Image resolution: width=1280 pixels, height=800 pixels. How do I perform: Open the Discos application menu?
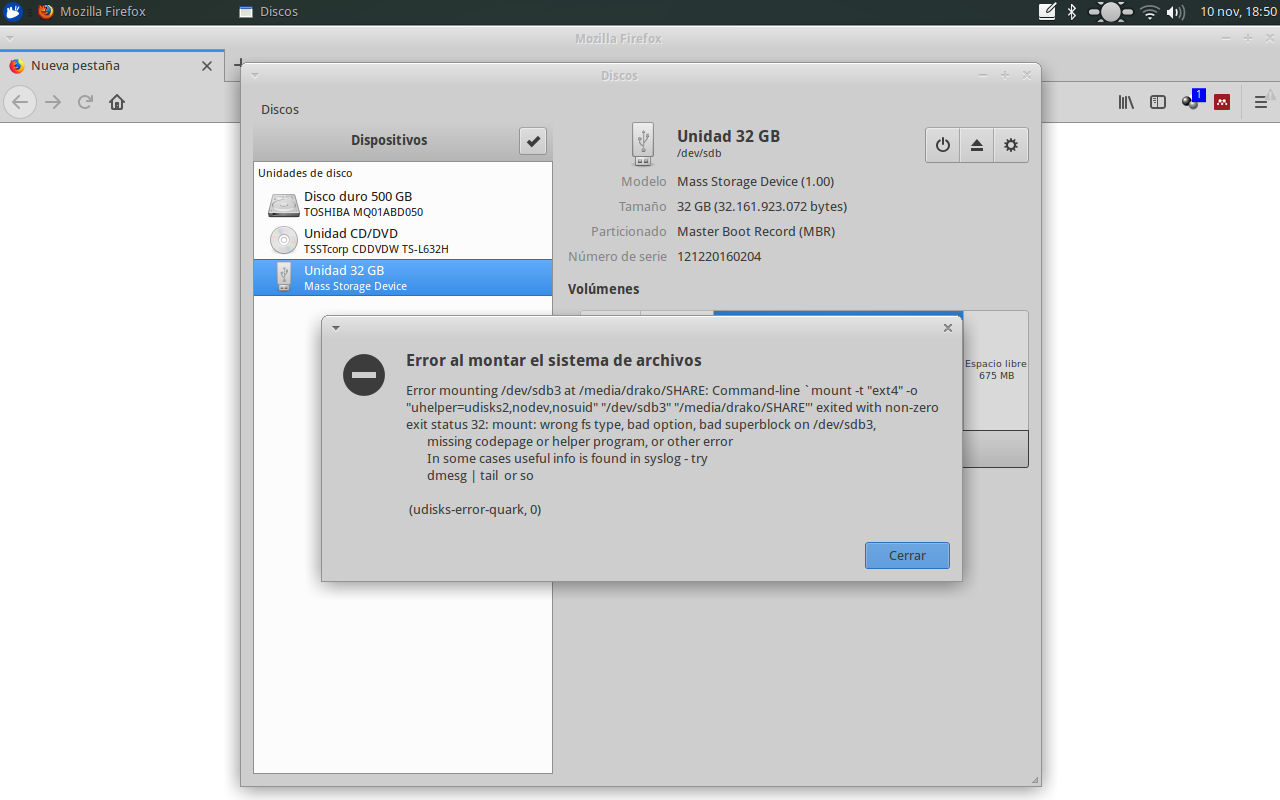[x=280, y=109]
